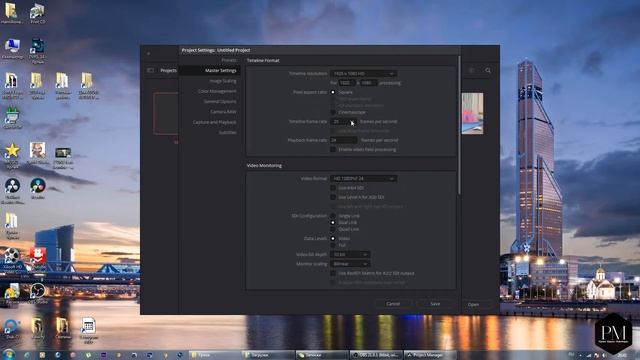Select the red-outlined project thumbnail
The image size is (640, 360).
[166, 113]
